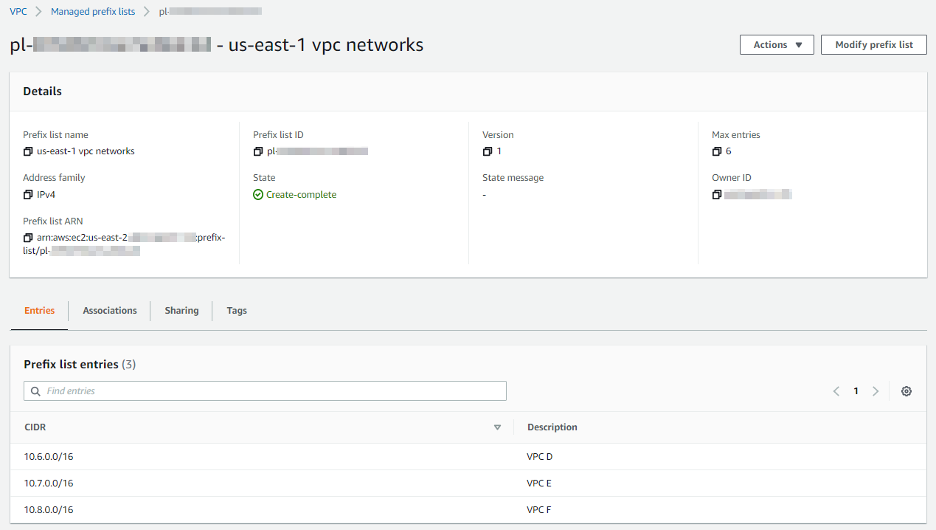
Task: Copy the Max entries value
Action: click(717, 152)
